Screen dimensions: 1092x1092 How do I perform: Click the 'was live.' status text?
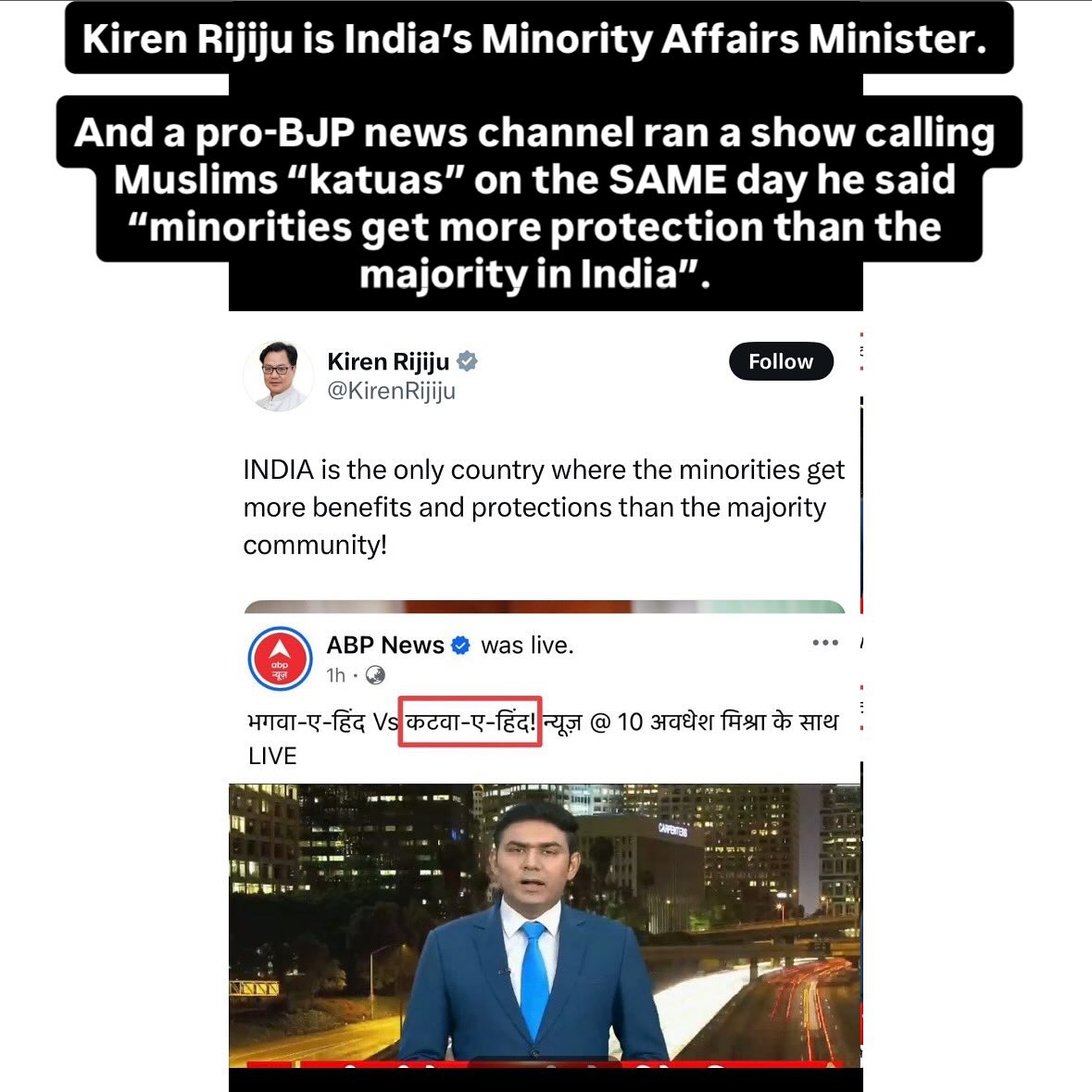pyautogui.click(x=527, y=646)
